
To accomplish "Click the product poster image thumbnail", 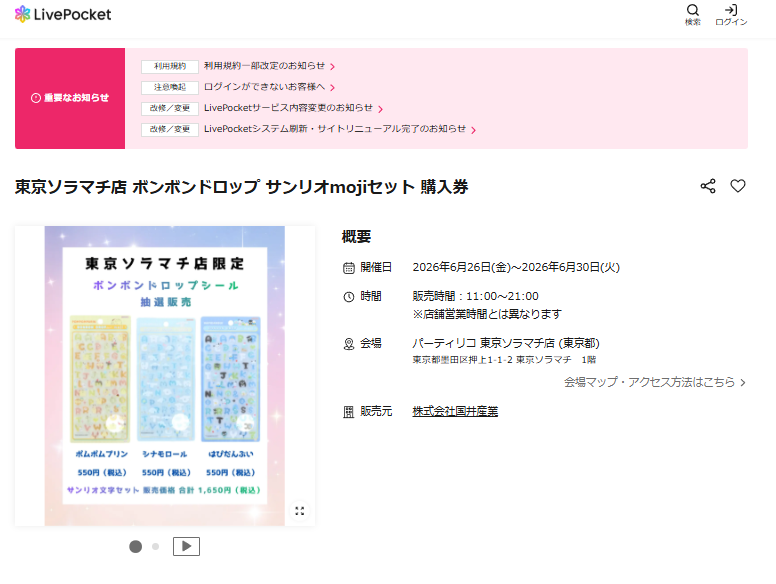I will click(165, 376).
